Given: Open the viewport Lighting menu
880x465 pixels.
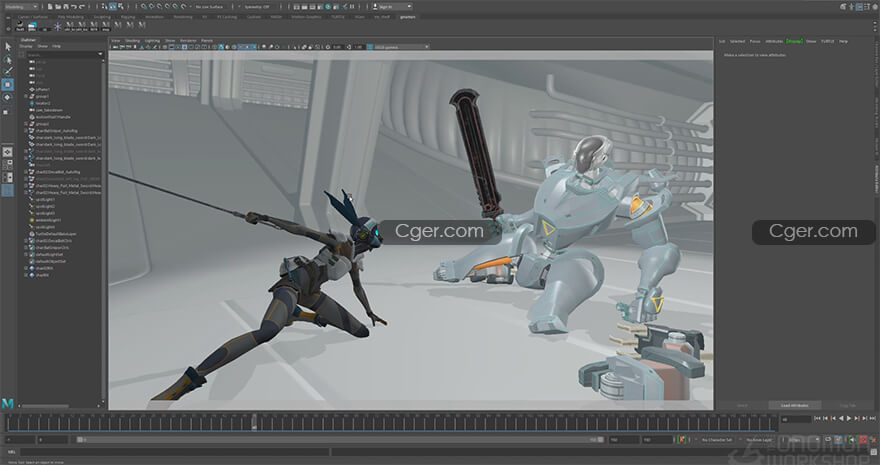Looking at the screenshot, I should click(152, 41).
